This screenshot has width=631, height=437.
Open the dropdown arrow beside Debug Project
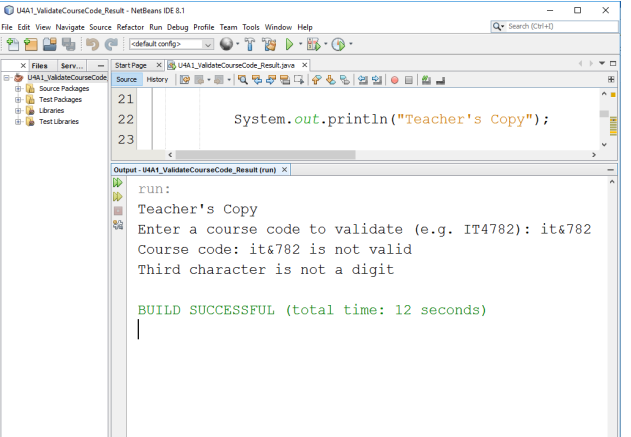point(326,43)
